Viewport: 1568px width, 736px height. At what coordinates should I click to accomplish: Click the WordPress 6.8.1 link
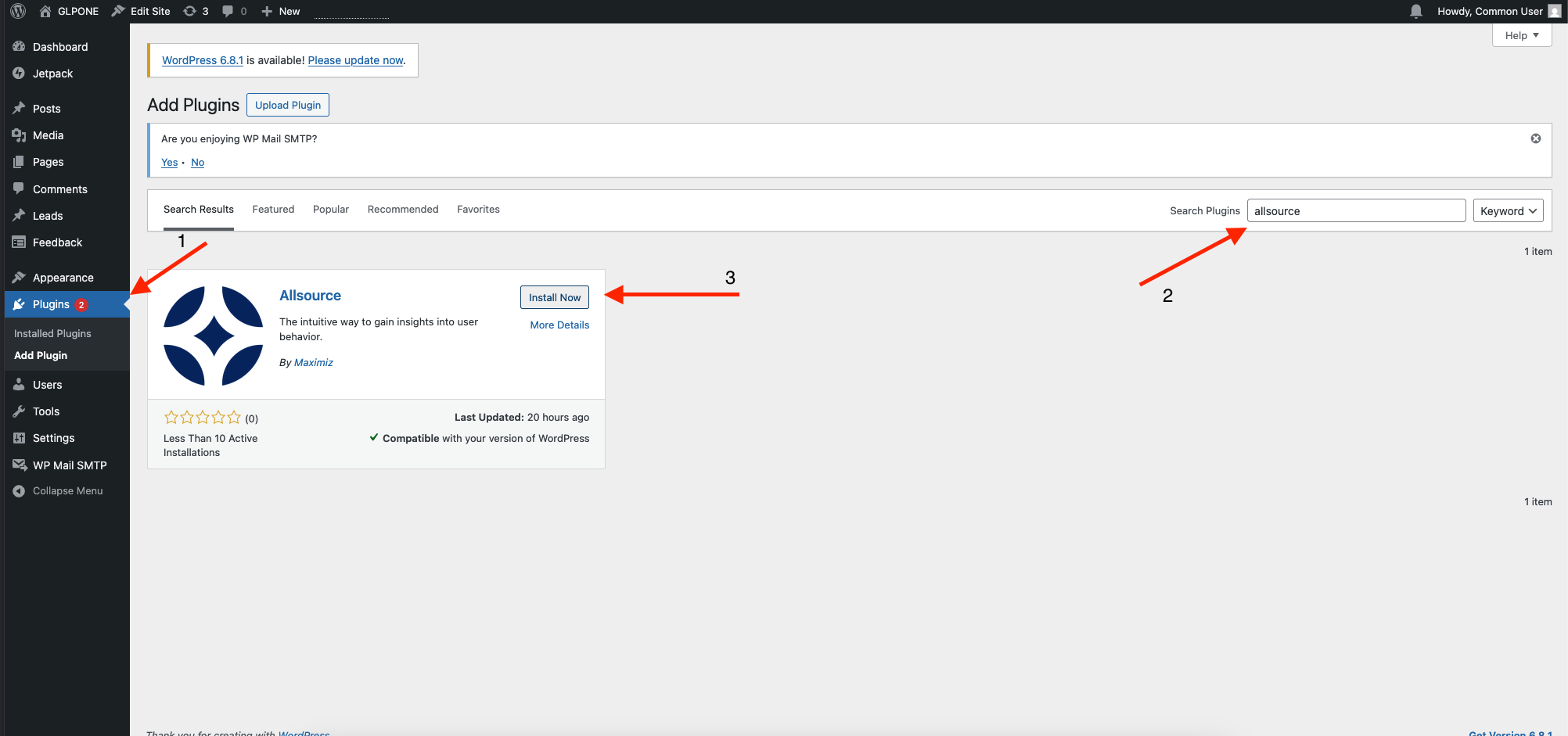click(x=203, y=60)
